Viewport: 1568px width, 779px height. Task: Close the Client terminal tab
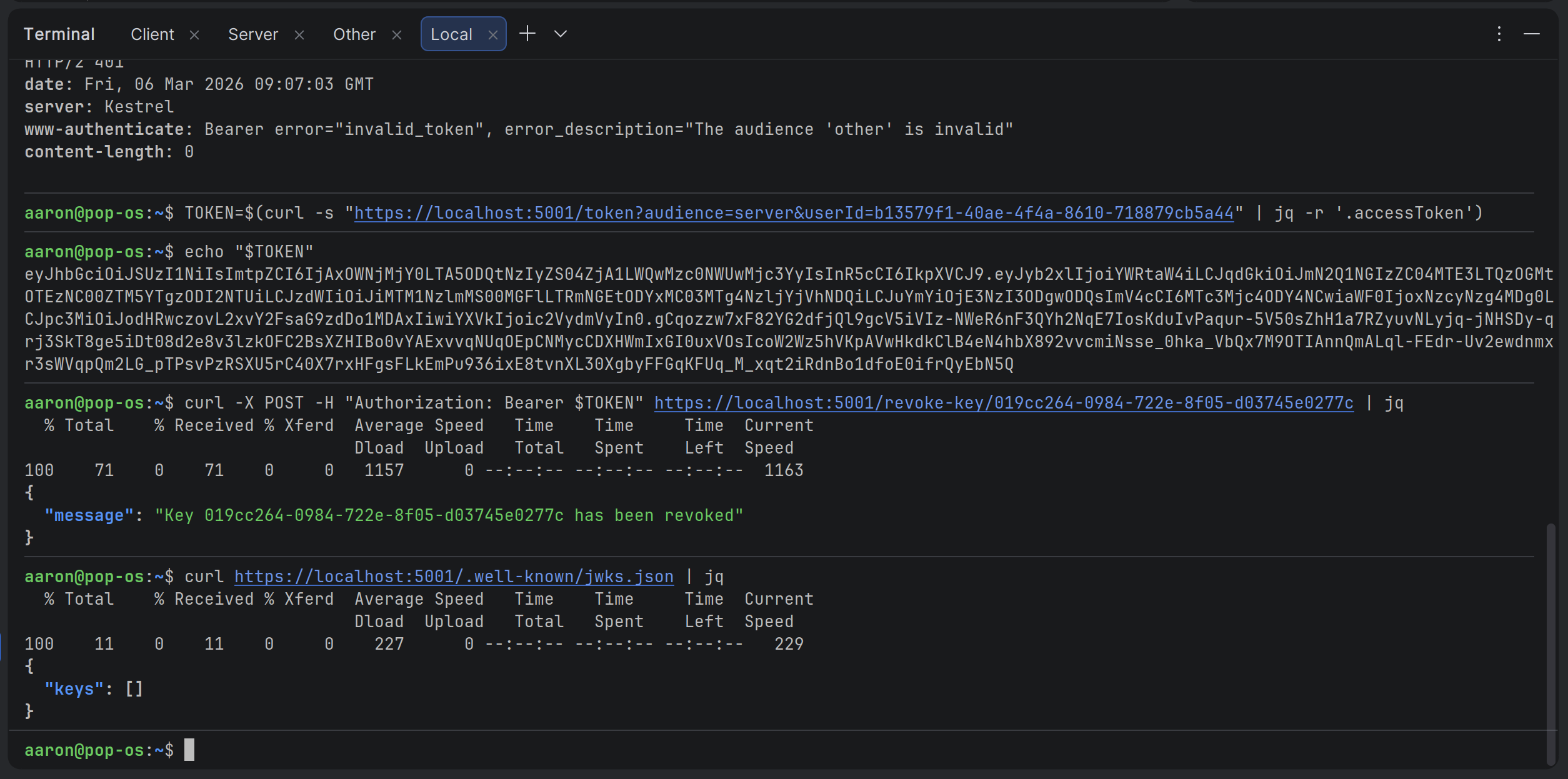click(x=194, y=35)
